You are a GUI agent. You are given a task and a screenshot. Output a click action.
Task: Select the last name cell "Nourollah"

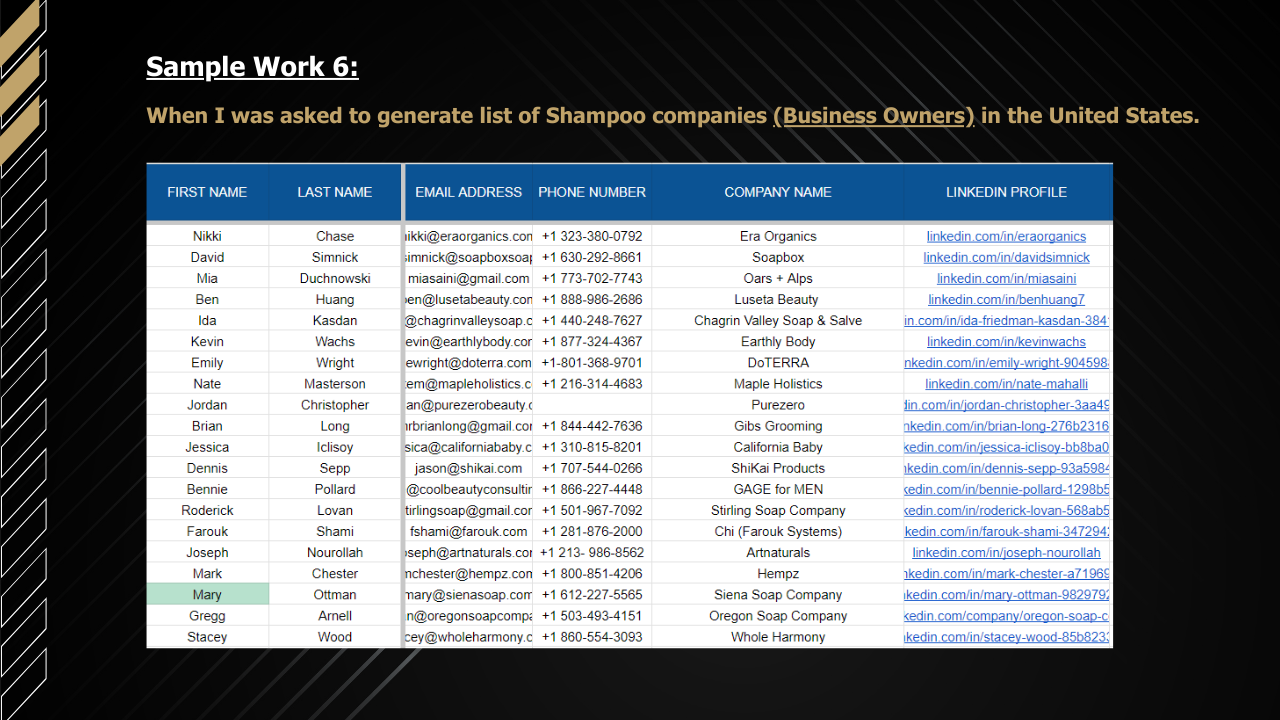click(x=335, y=553)
